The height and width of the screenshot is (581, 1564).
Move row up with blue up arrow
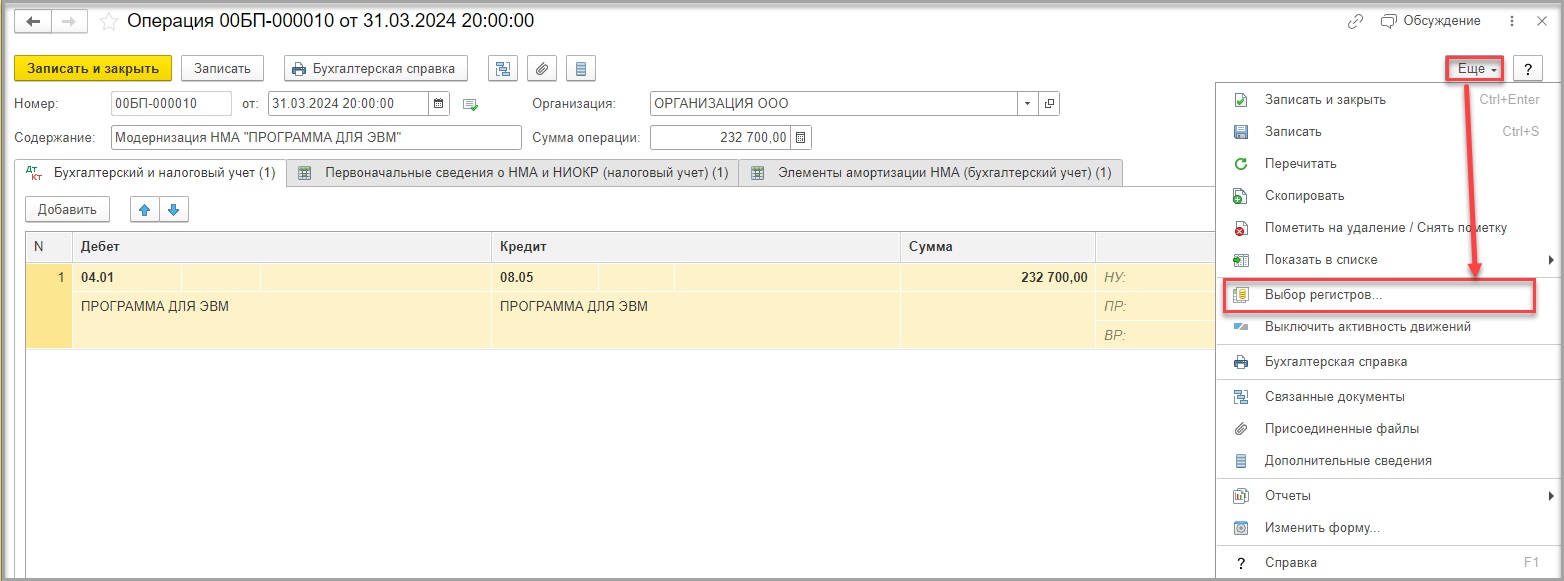(145, 209)
